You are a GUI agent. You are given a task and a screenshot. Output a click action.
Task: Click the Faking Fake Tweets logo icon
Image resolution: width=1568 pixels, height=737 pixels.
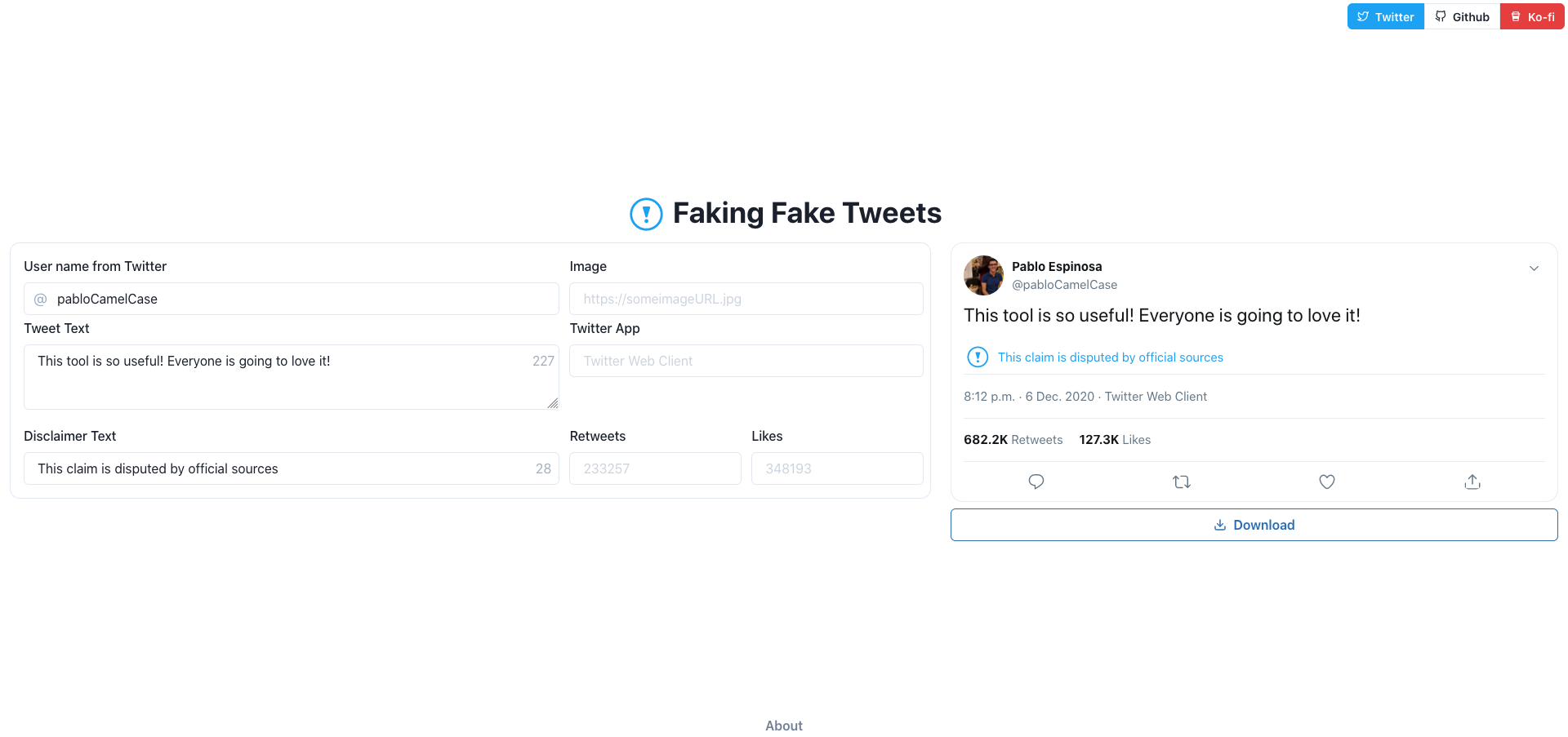click(646, 214)
